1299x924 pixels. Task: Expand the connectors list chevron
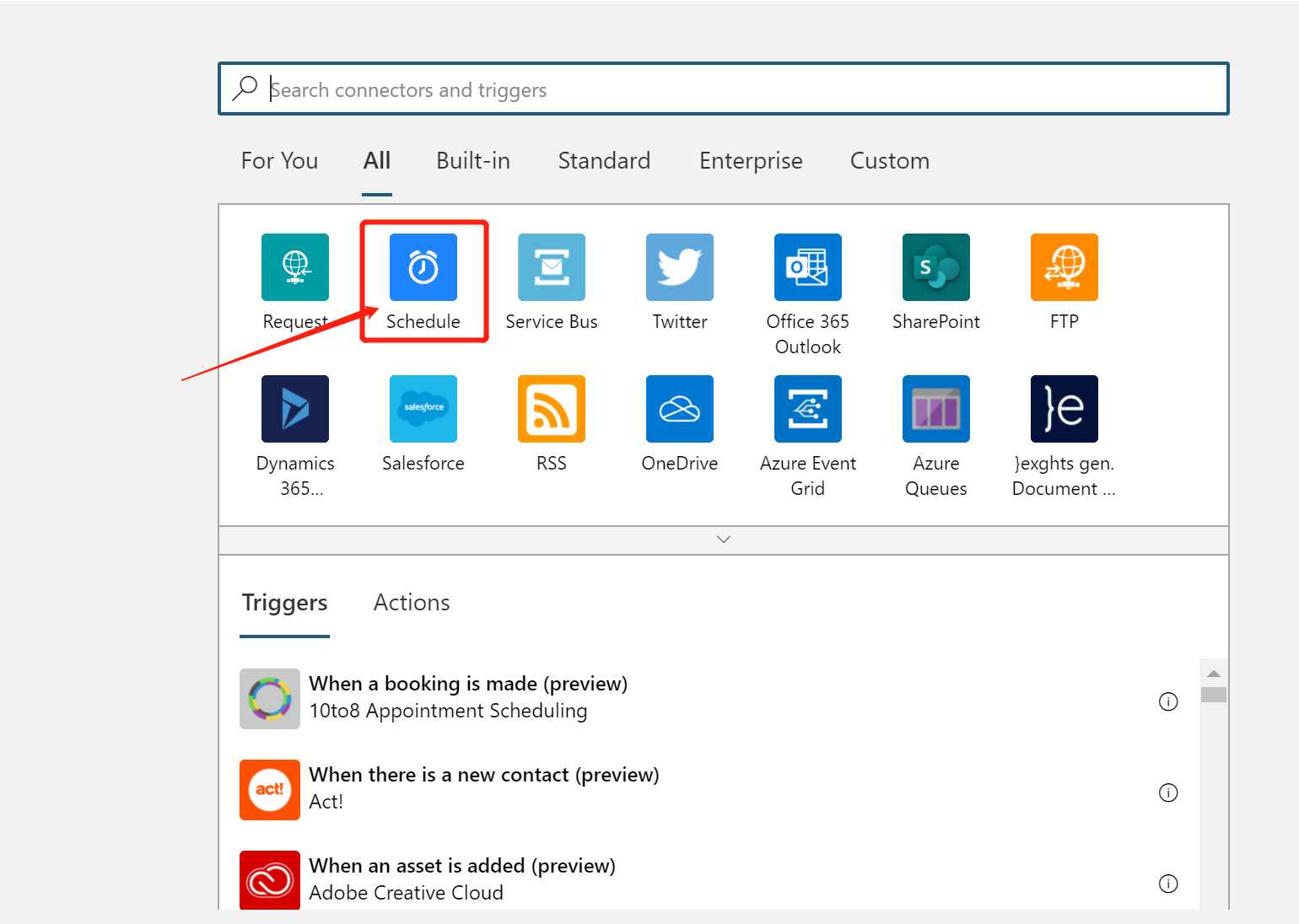coord(724,540)
